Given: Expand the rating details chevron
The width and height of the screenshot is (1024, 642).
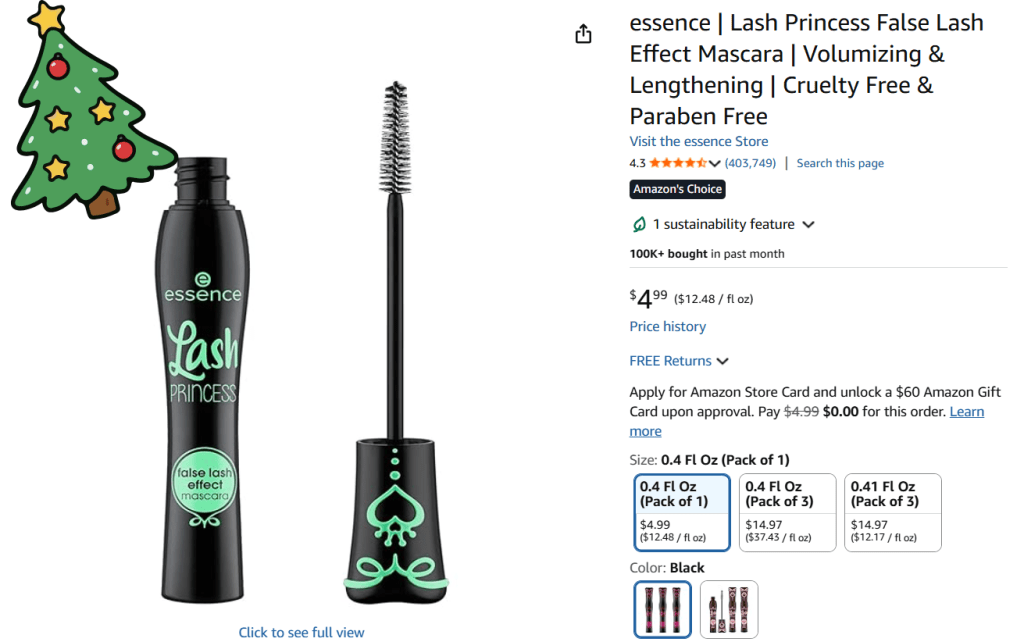Looking at the screenshot, I should point(715,164).
